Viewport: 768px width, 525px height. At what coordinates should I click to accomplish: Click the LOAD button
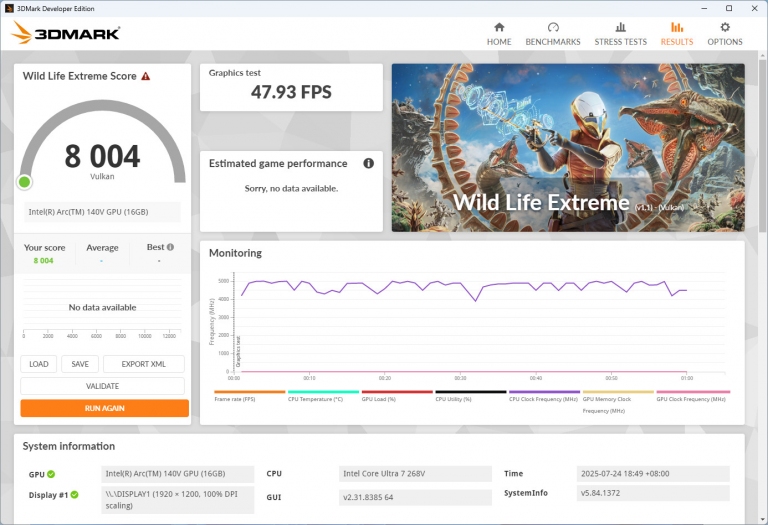coord(39,364)
